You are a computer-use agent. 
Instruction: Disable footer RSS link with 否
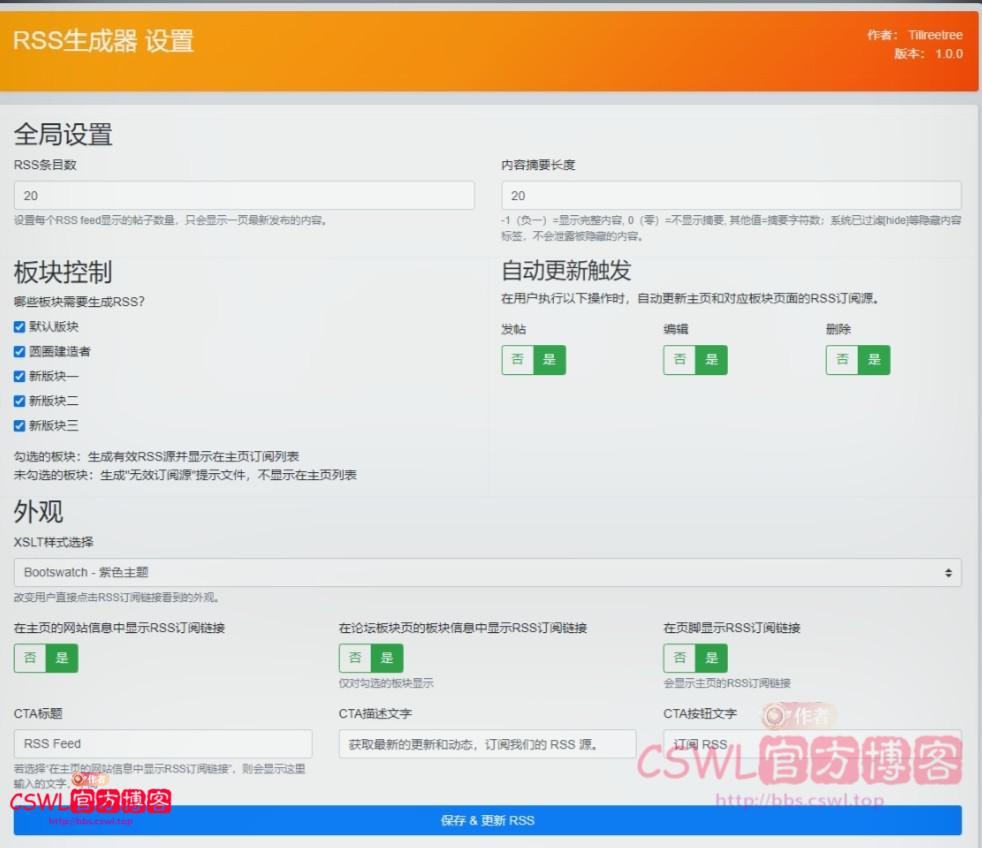[680, 658]
